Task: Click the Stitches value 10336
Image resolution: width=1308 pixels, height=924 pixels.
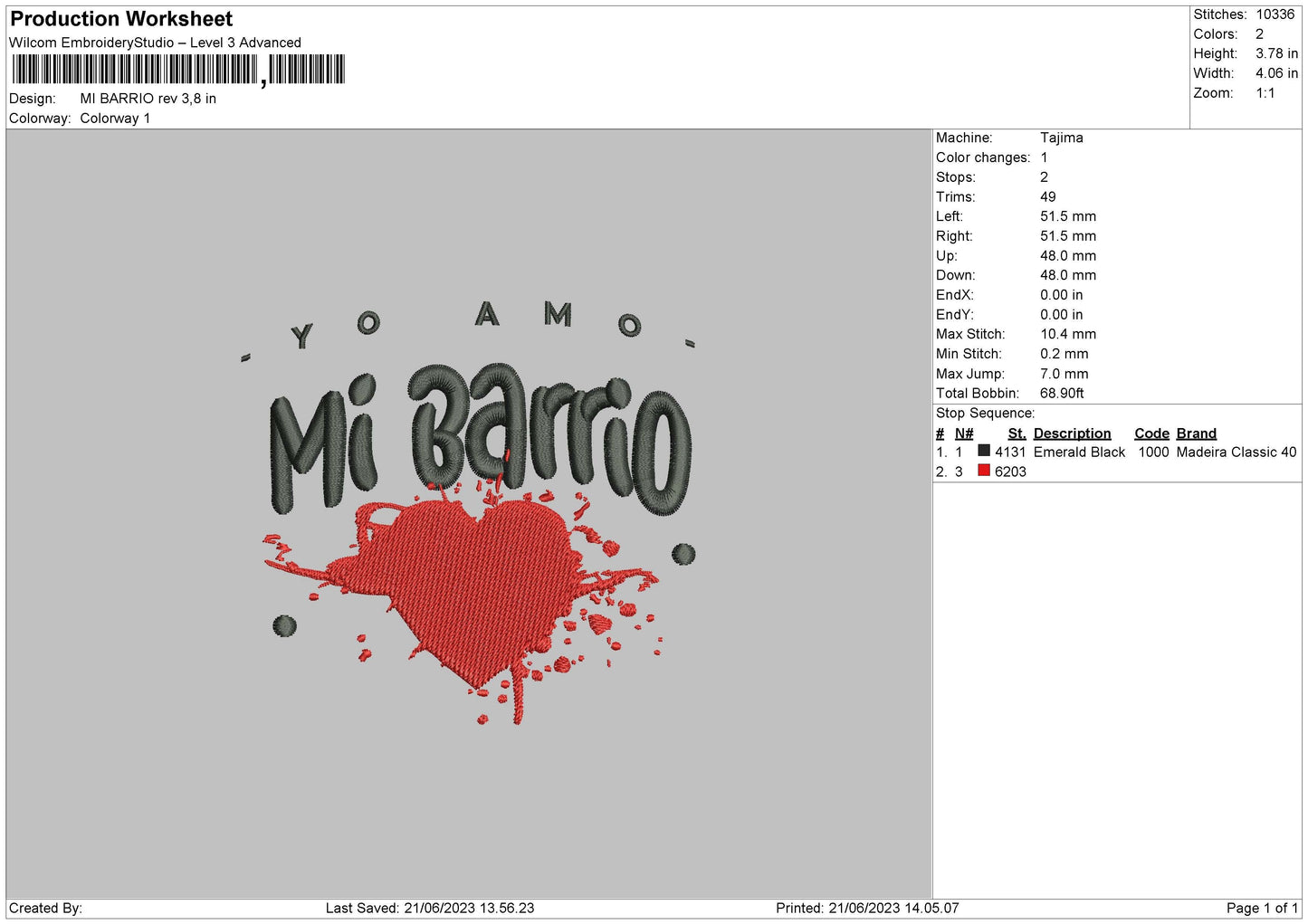Action: click(x=1275, y=14)
